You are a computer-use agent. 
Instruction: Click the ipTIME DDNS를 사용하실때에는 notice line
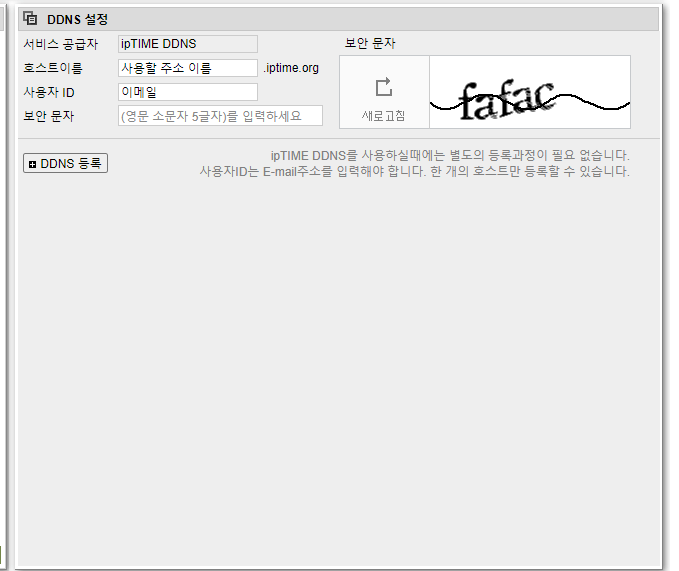coord(450,155)
